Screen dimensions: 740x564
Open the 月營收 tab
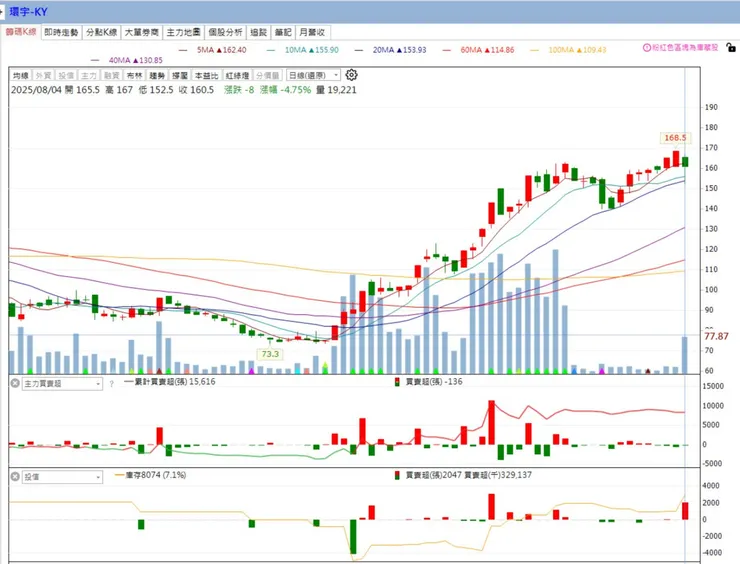(x=312, y=32)
